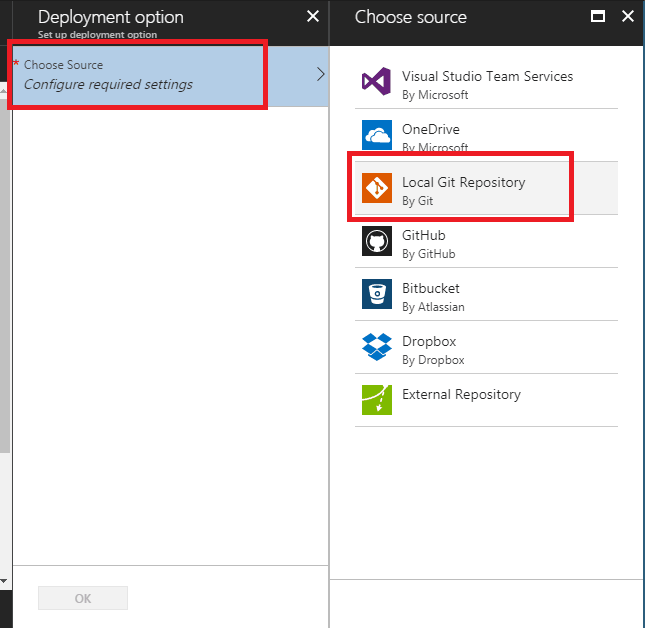Select Local Git Repository label

pyautogui.click(x=463, y=183)
